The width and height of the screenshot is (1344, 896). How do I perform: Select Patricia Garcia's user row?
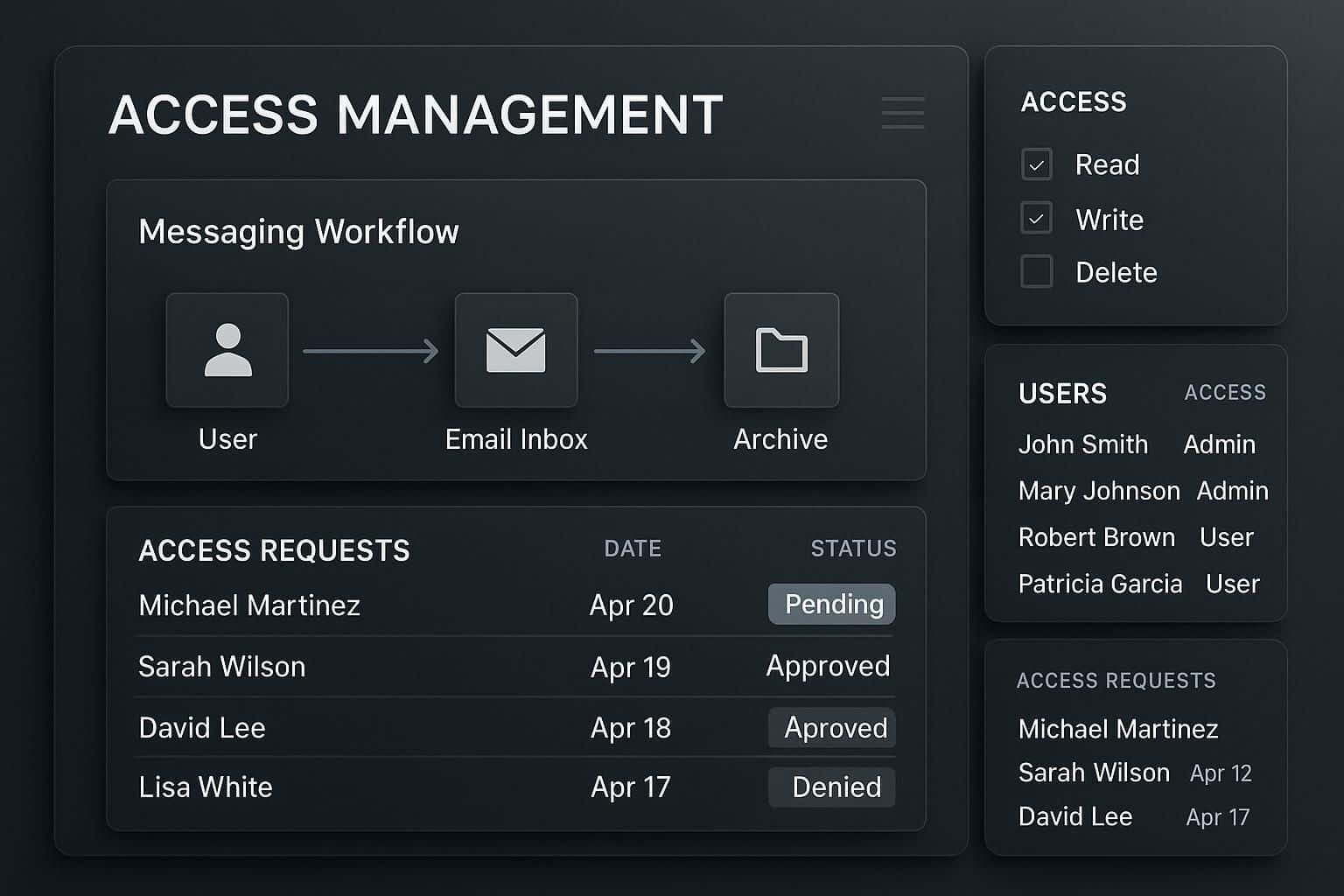coord(1100,584)
